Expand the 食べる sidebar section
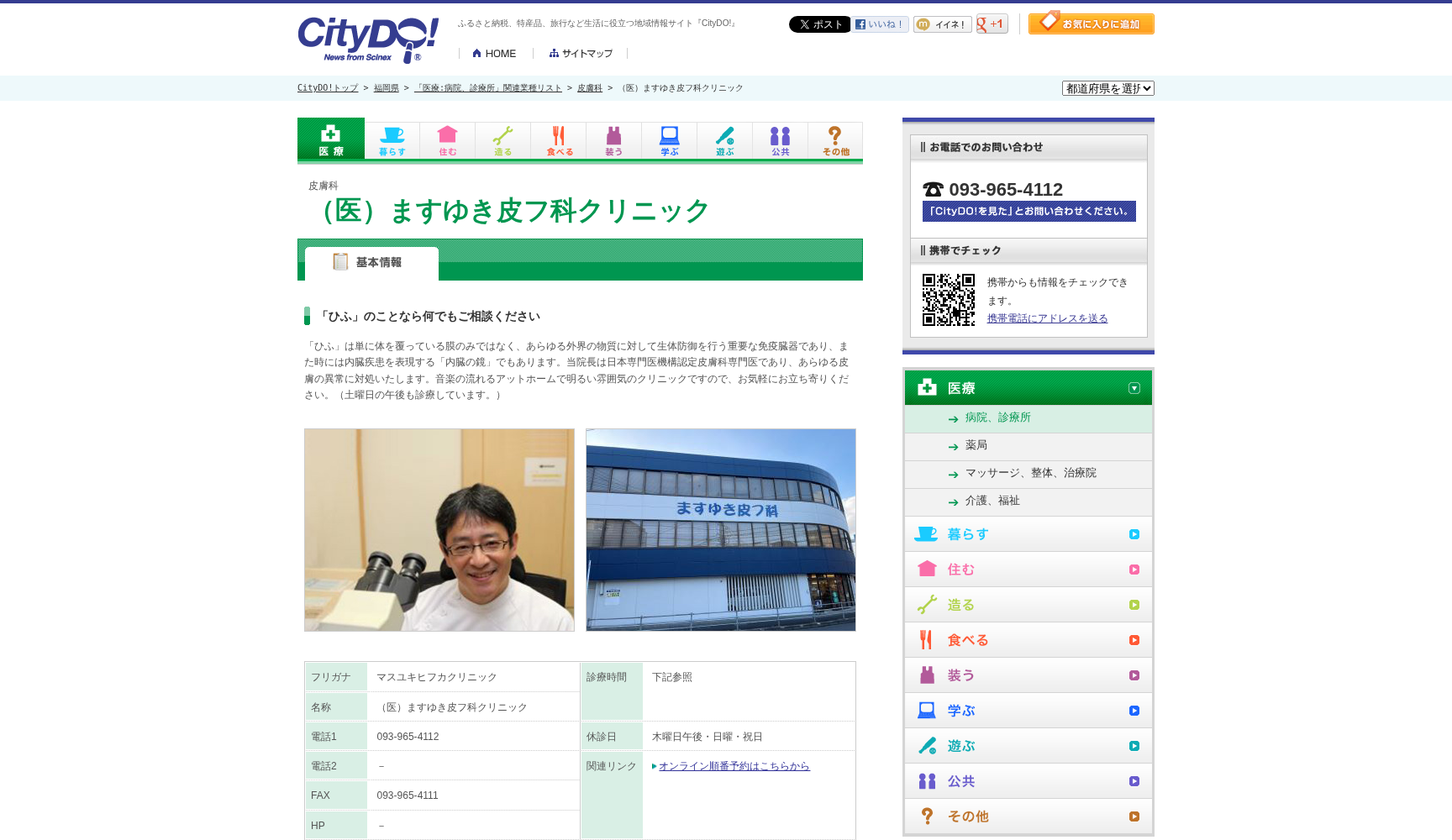 pos(1135,639)
